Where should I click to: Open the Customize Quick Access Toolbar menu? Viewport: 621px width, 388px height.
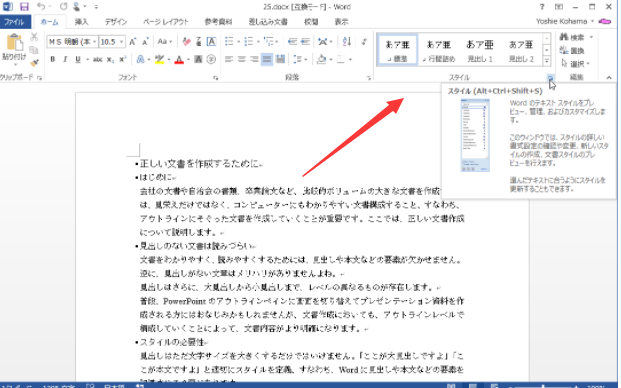click(96, 7)
